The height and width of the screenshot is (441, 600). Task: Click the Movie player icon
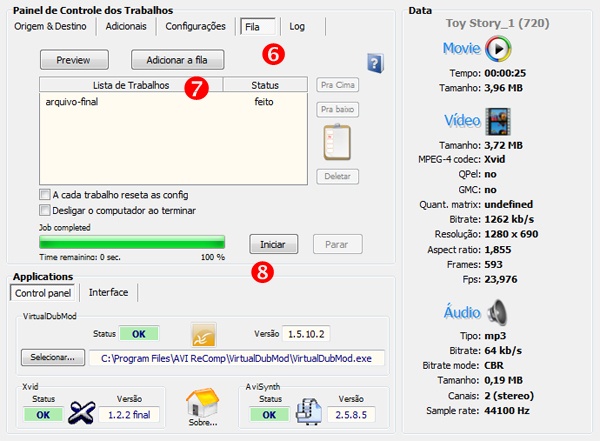click(x=498, y=48)
